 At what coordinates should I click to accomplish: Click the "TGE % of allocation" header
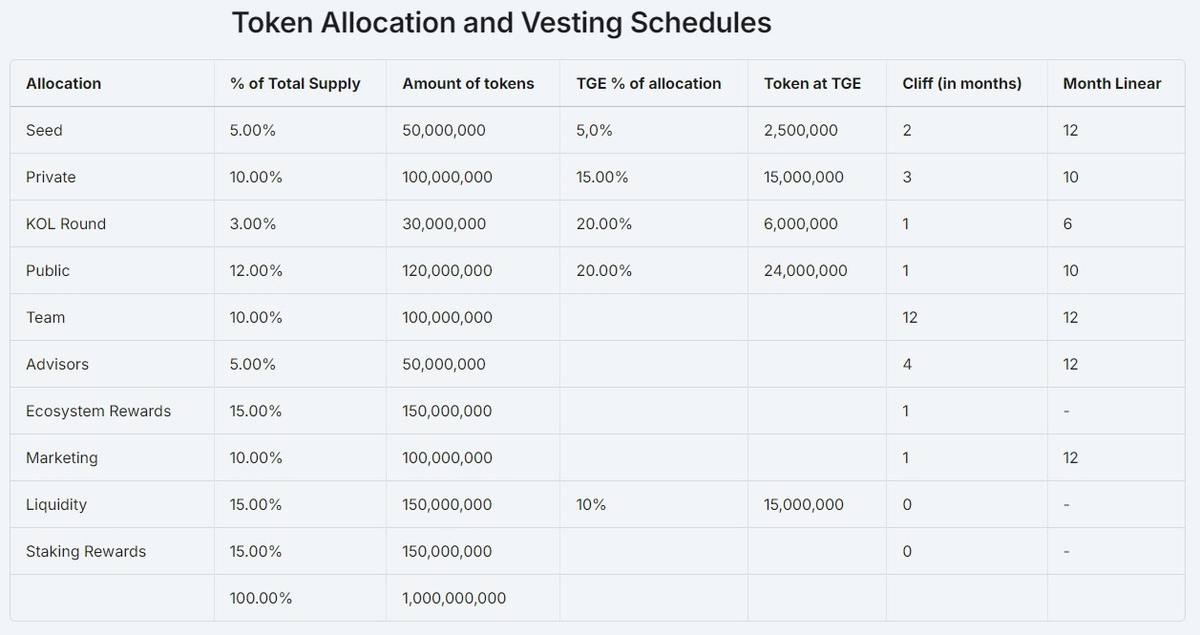tap(648, 84)
